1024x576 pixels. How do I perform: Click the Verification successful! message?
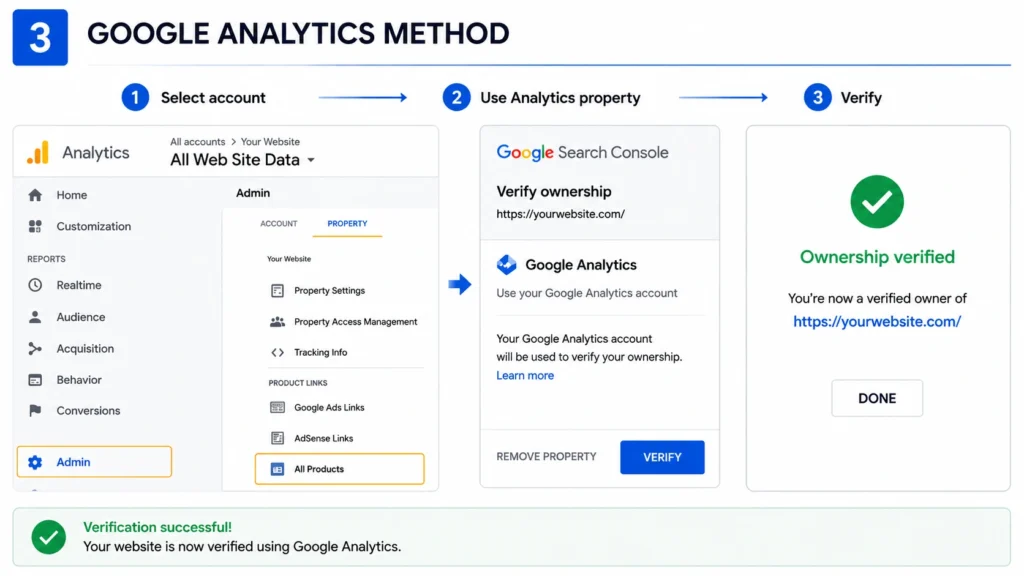157,527
